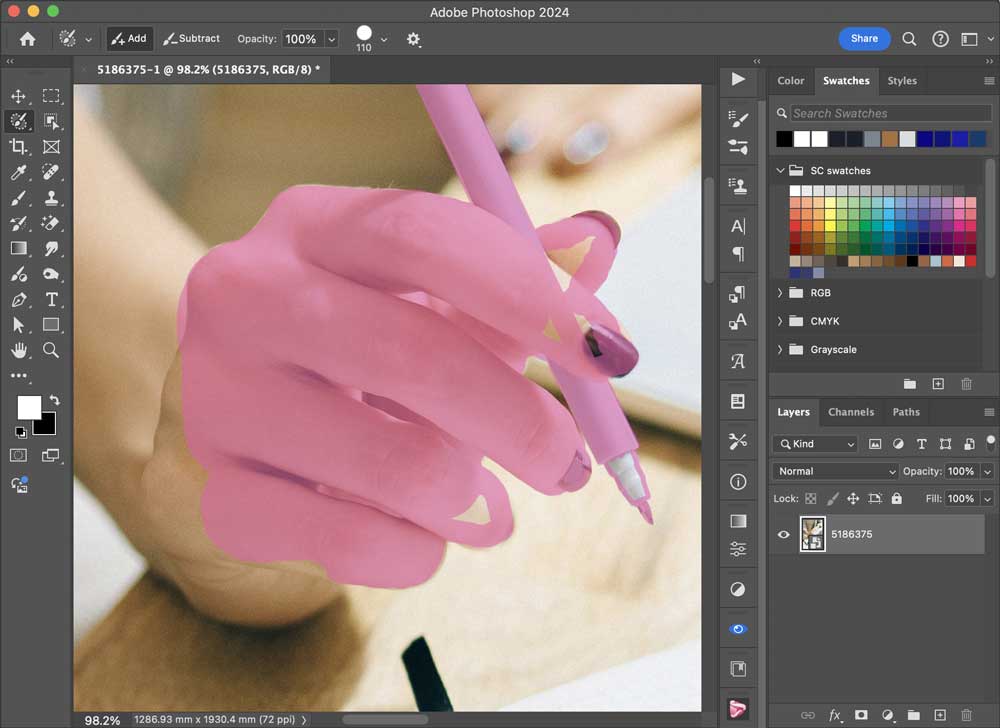Click the foreground color swatch
The width and height of the screenshot is (1000, 728).
tap(29, 407)
